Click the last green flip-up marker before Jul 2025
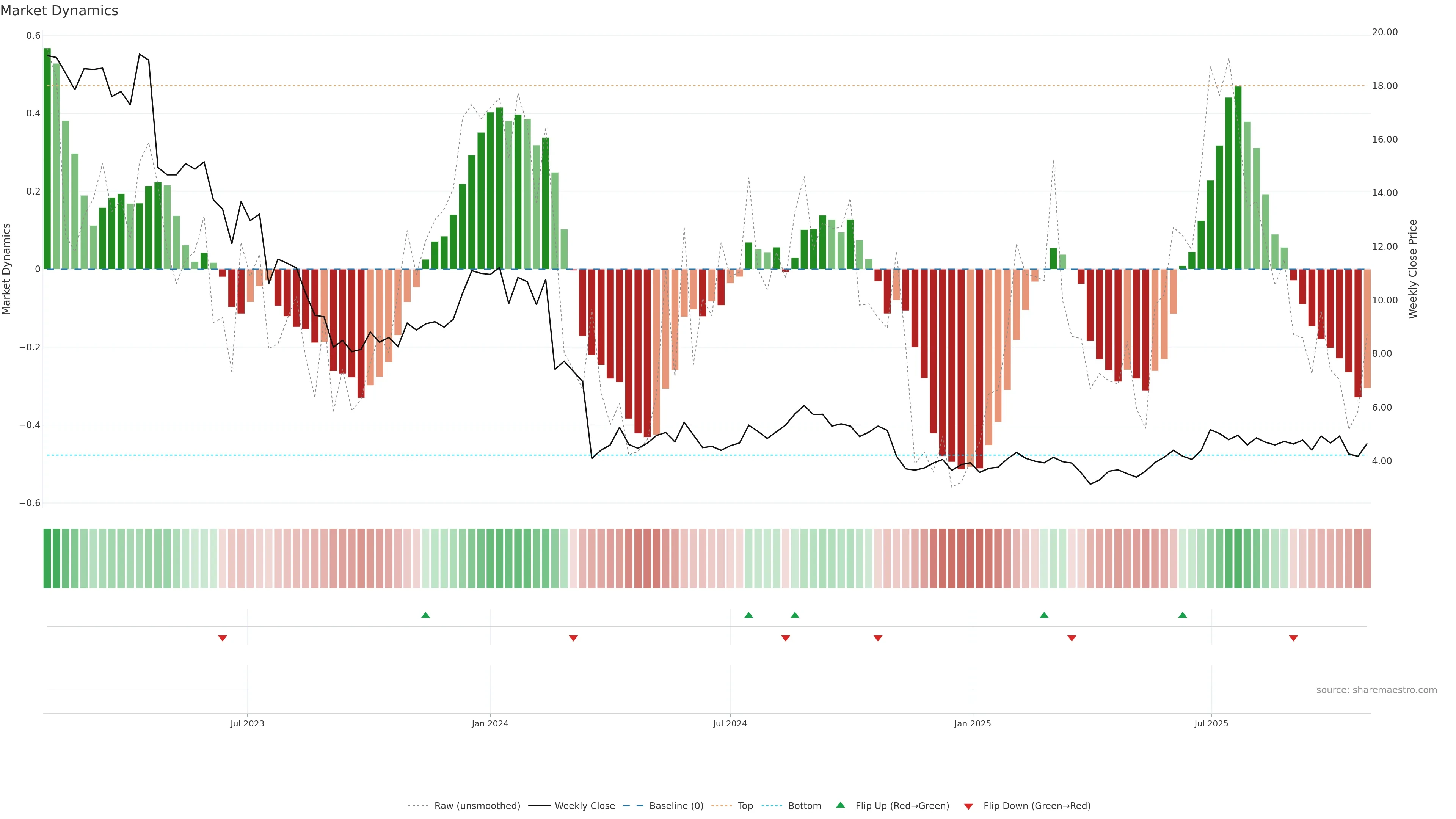The width and height of the screenshot is (1456, 819). (x=1183, y=615)
